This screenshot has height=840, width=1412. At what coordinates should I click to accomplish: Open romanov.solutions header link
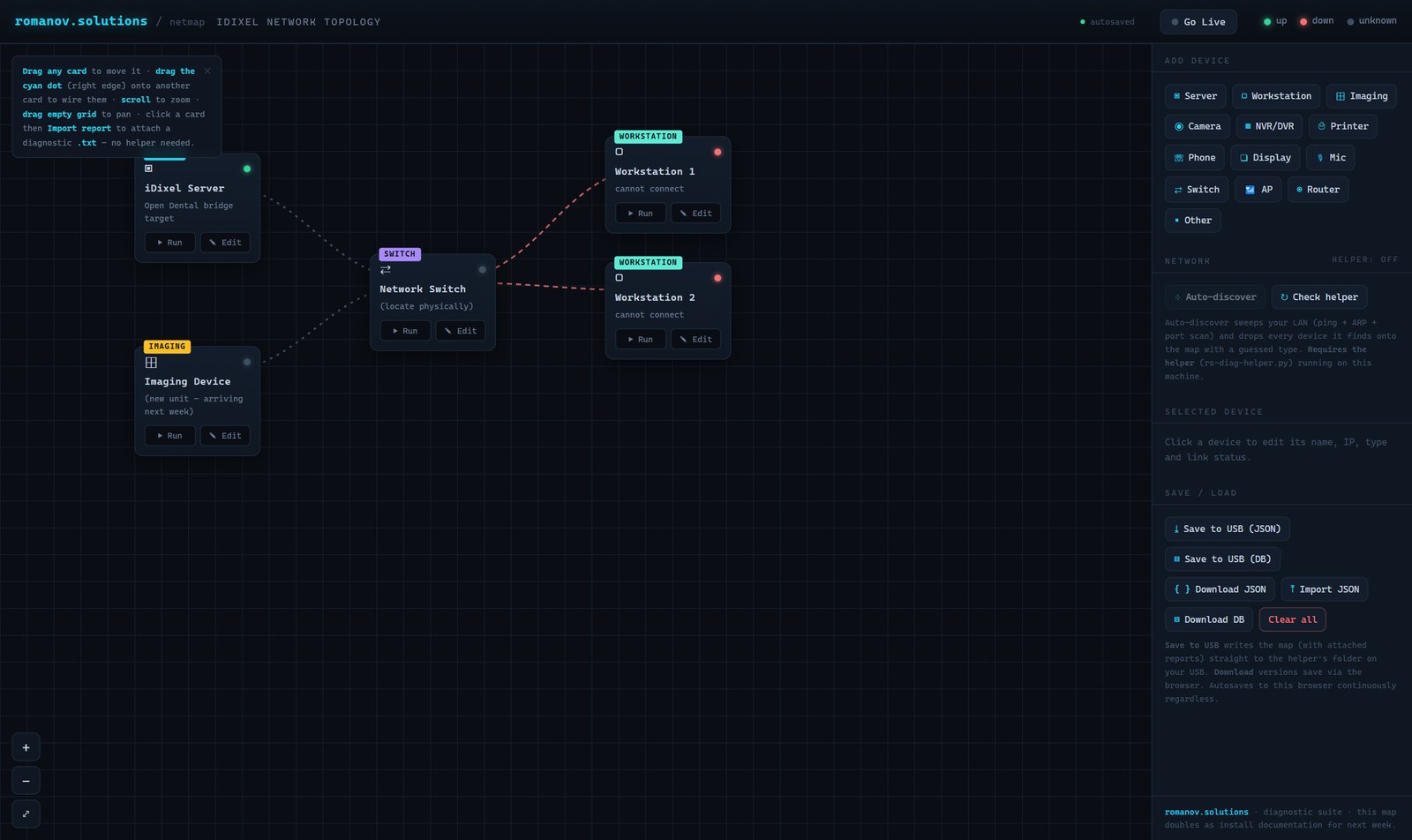[81, 21]
